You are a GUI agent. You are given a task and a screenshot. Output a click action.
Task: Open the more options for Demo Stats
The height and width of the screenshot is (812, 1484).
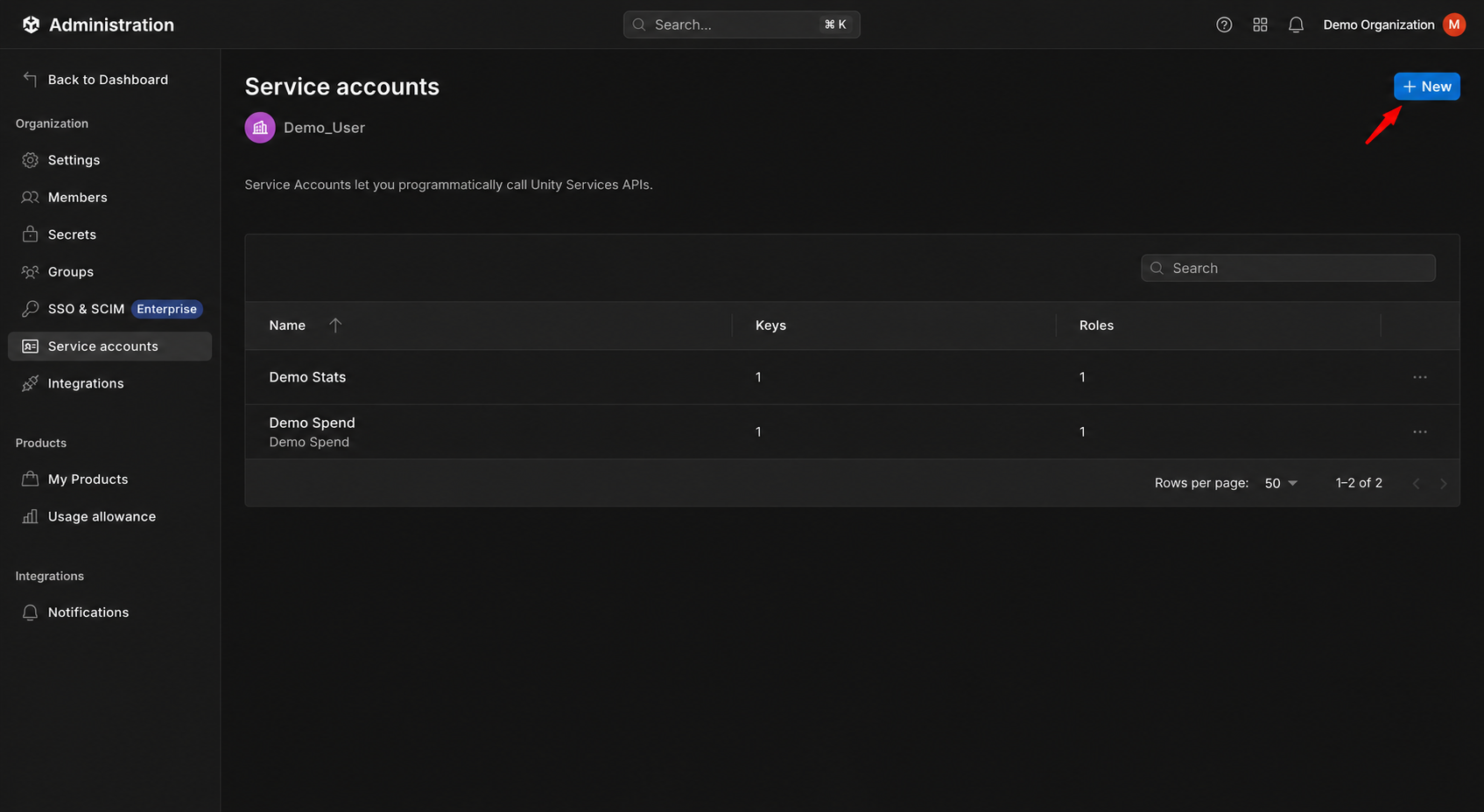[x=1419, y=377]
